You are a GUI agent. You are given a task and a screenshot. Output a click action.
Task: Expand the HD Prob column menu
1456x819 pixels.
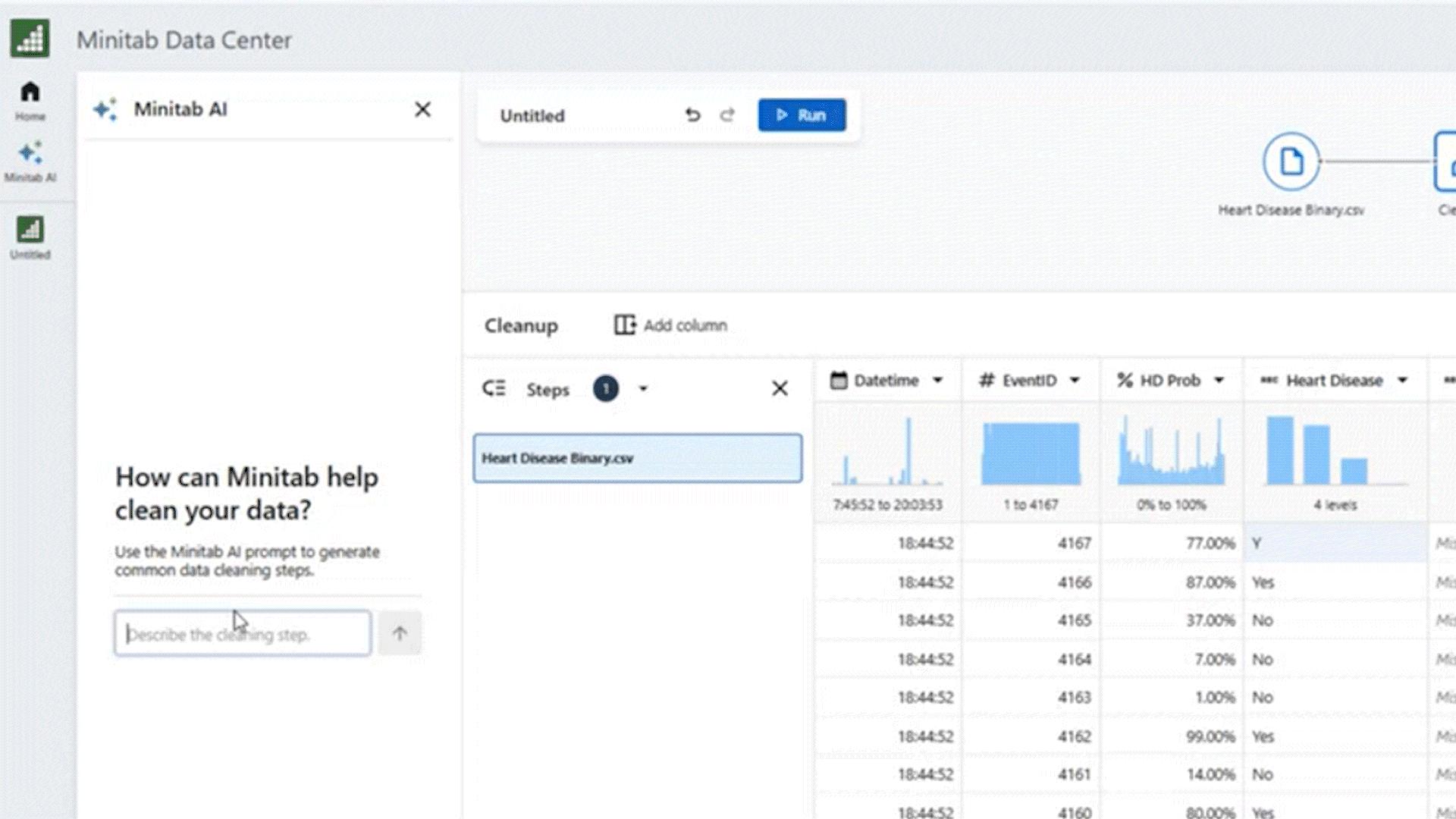tap(1219, 381)
